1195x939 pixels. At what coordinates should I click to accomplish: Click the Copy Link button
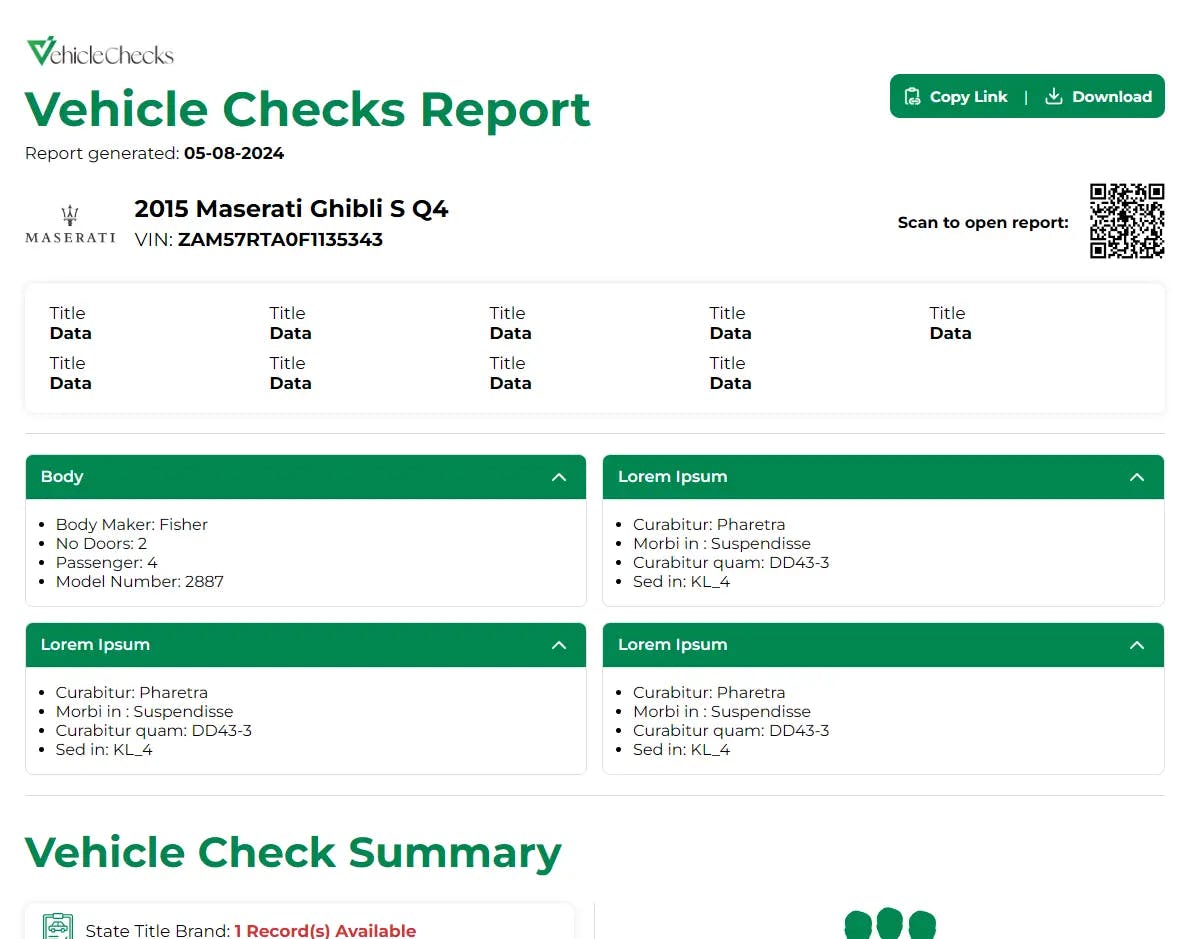(x=955, y=96)
